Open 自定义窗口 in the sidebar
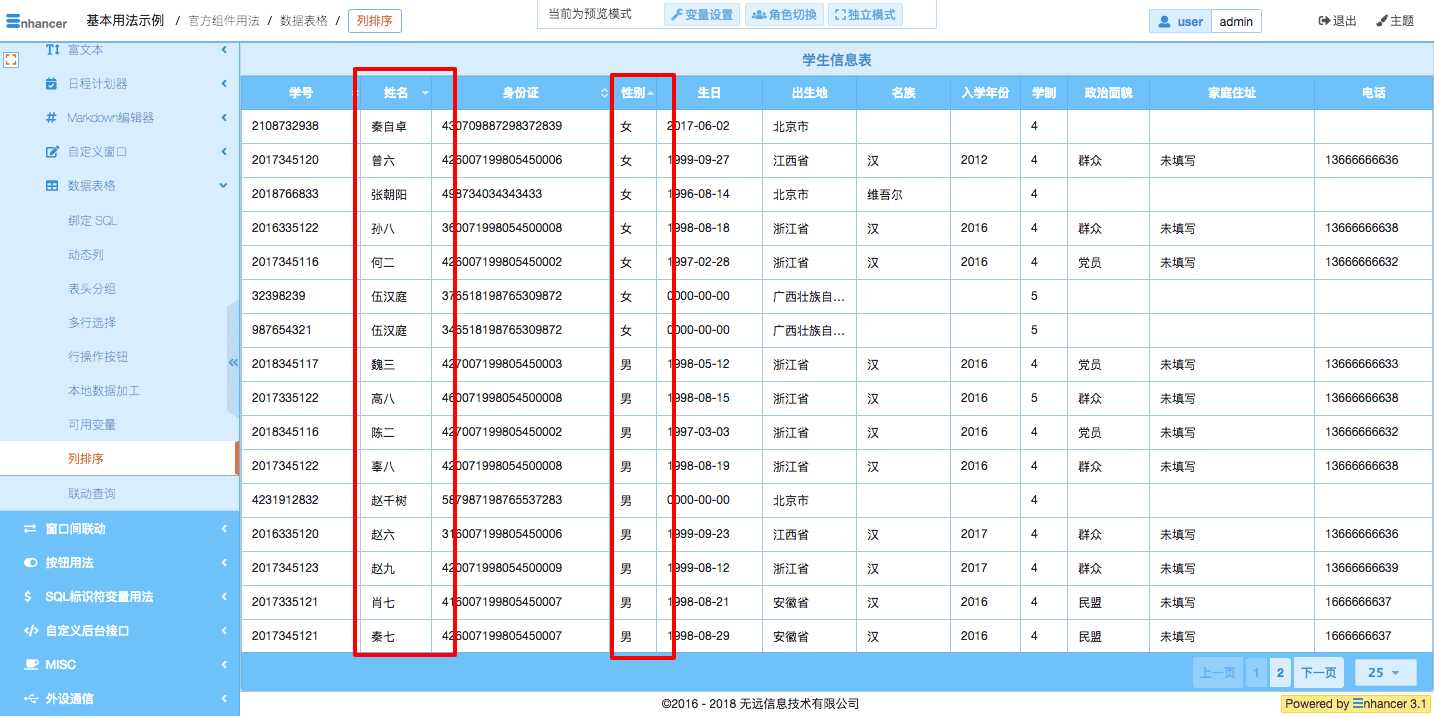1434x718 pixels. (x=97, y=152)
